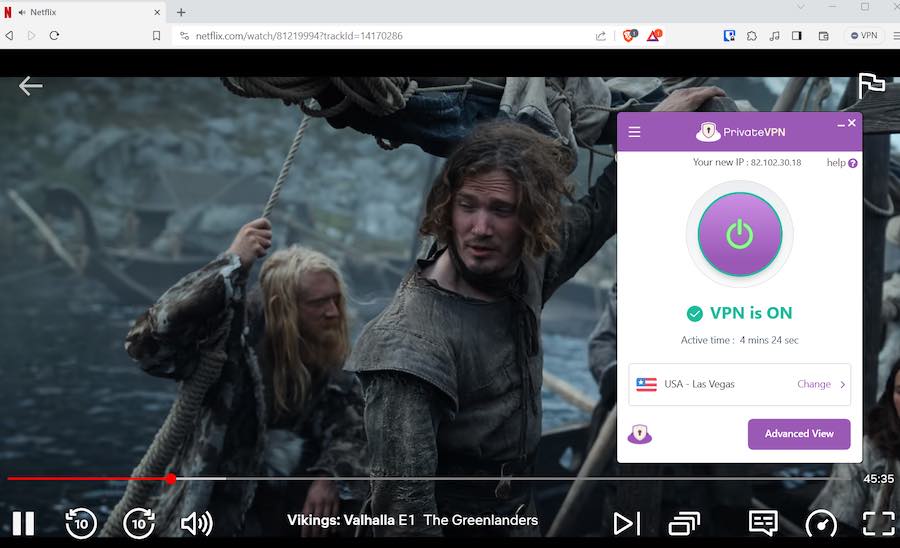Click the red playback progress scrubber
Screen dimensions: 900x548
tap(171, 478)
